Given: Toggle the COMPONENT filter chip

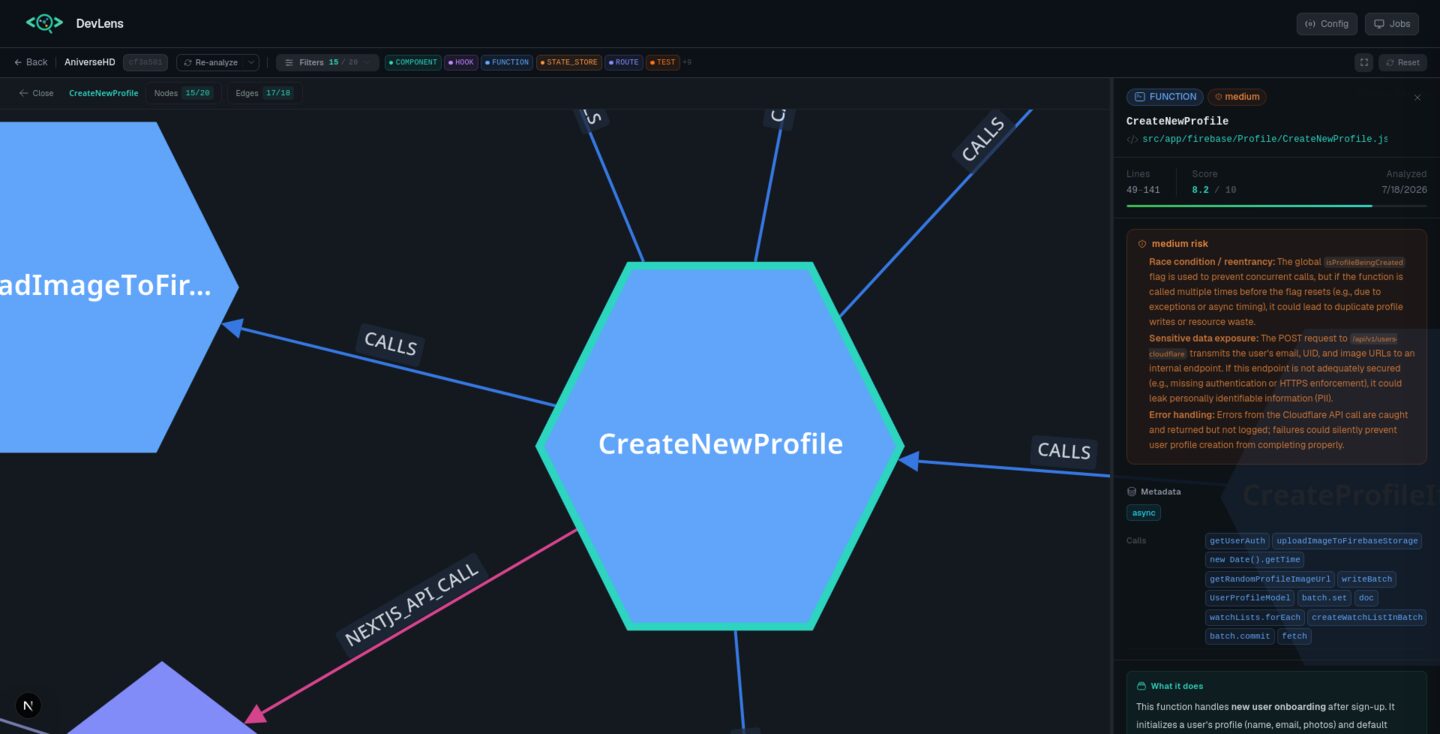Looking at the screenshot, I should [x=413, y=62].
